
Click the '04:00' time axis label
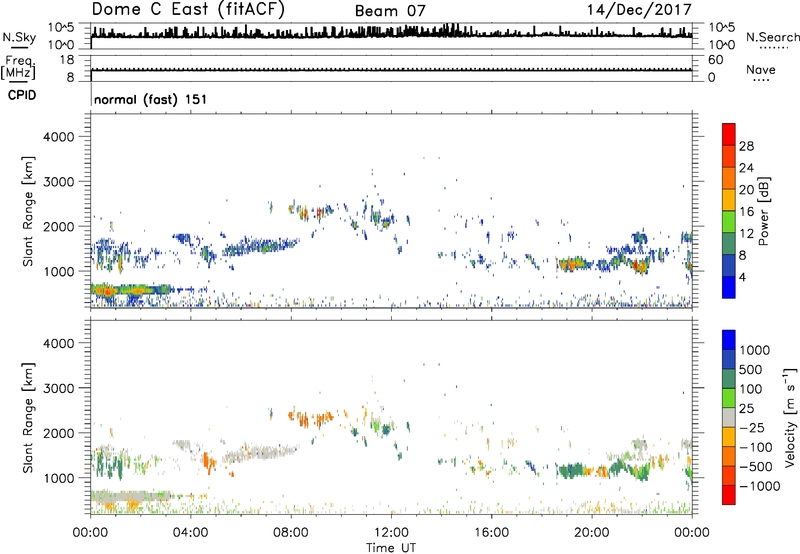coord(191,533)
